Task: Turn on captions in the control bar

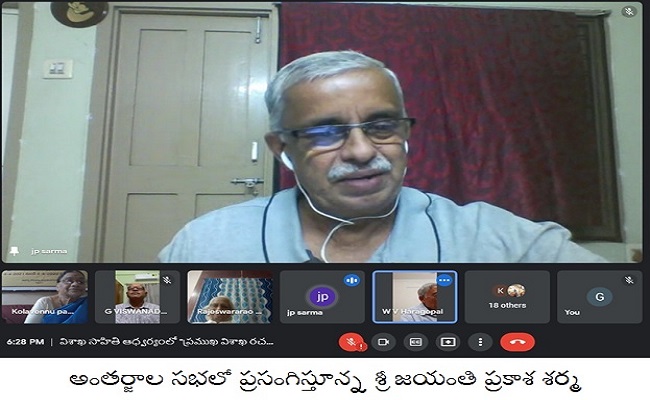Action: pyautogui.click(x=415, y=342)
